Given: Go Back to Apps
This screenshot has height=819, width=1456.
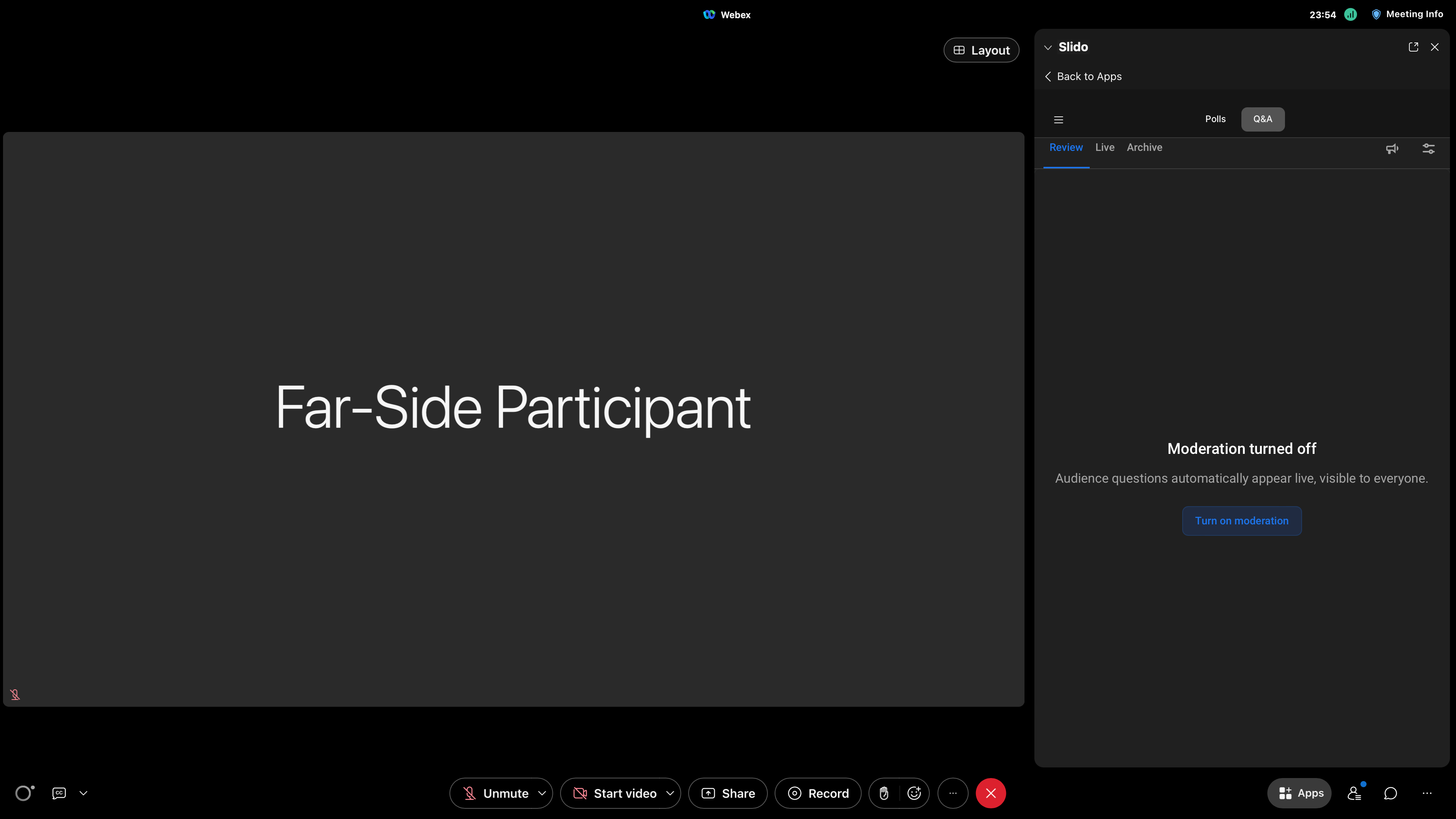Looking at the screenshot, I should pos(1083,76).
